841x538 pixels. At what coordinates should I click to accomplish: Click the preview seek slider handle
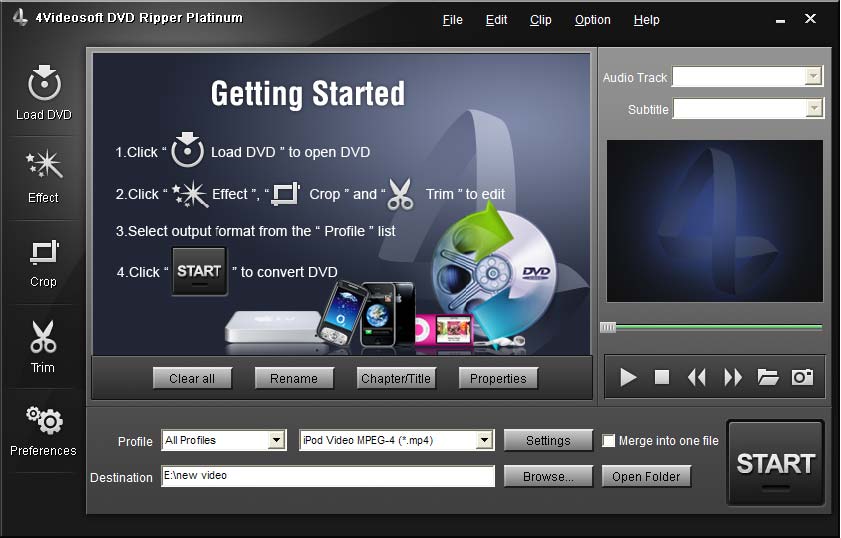coord(608,327)
